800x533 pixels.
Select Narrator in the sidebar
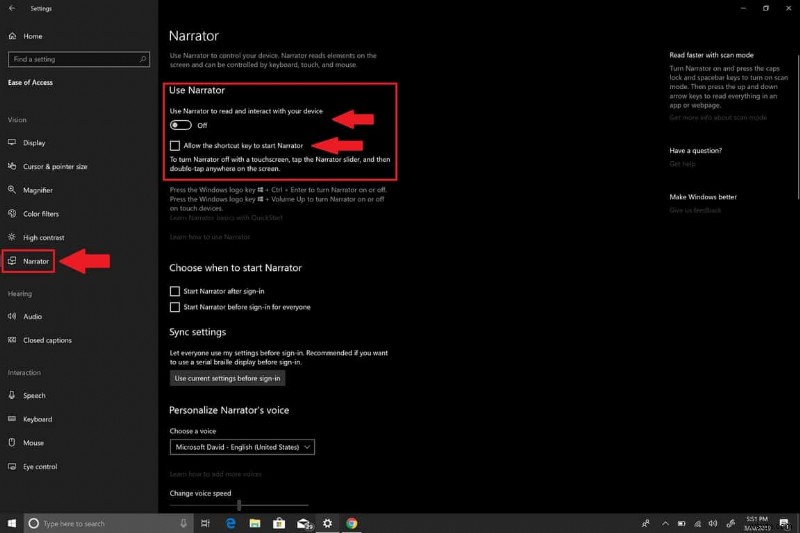pyautogui.click(x=29, y=261)
